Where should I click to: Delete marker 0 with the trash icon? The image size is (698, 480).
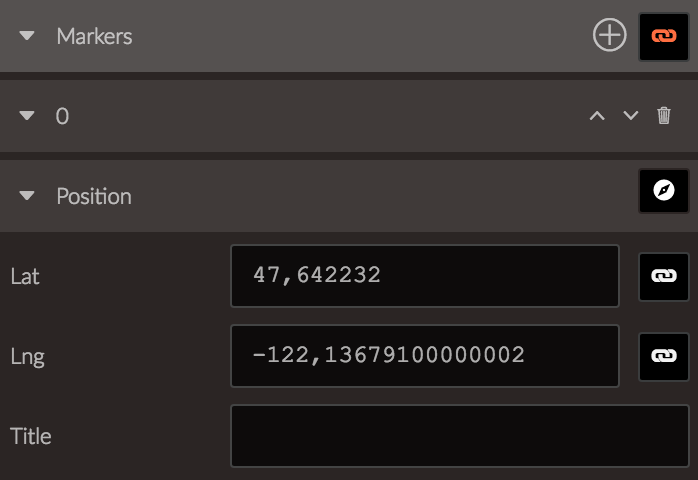click(x=664, y=116)
